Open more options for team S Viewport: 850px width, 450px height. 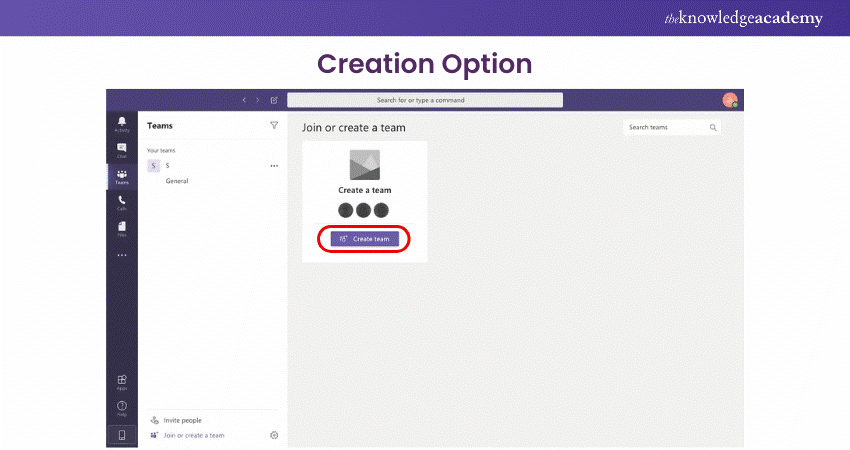click(x=274, y=166)
